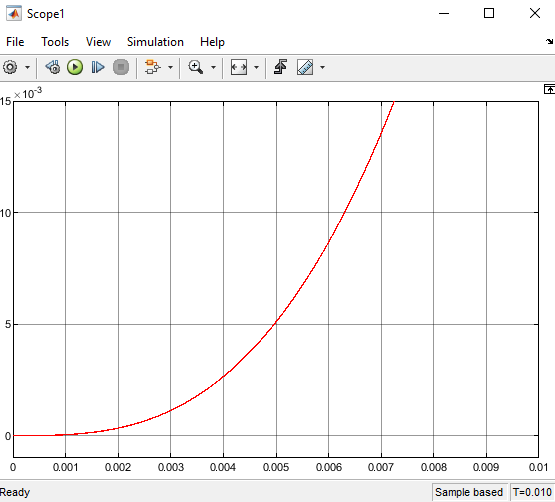Click the x-axis label 0.007
The image size is (555, 502).
pyautogui.click(x=381, y=467)
